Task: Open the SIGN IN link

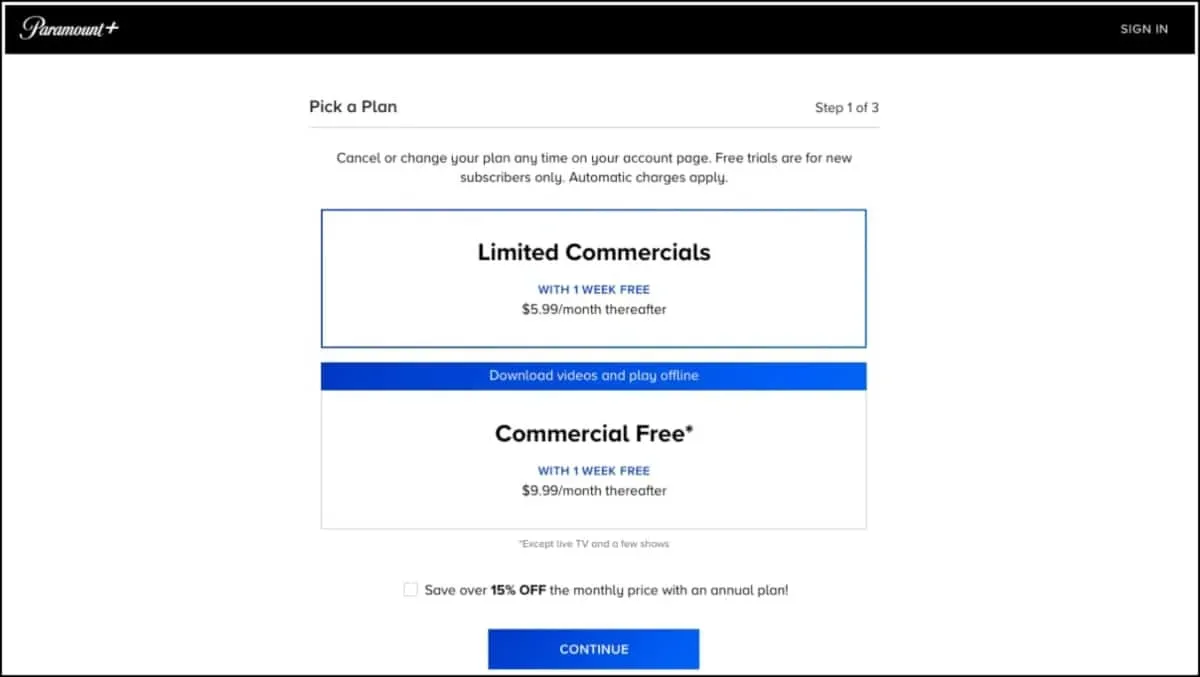Action: [1143, 29]
